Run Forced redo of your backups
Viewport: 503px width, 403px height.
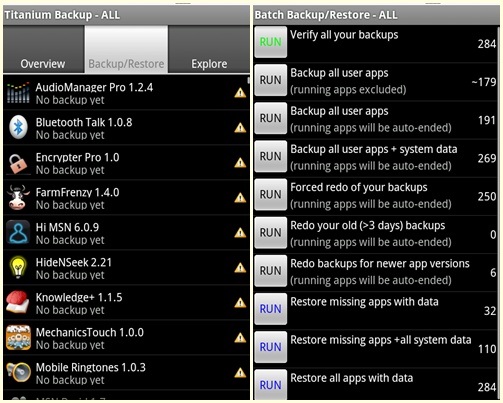pyautogui.click(x=270, y=194)
